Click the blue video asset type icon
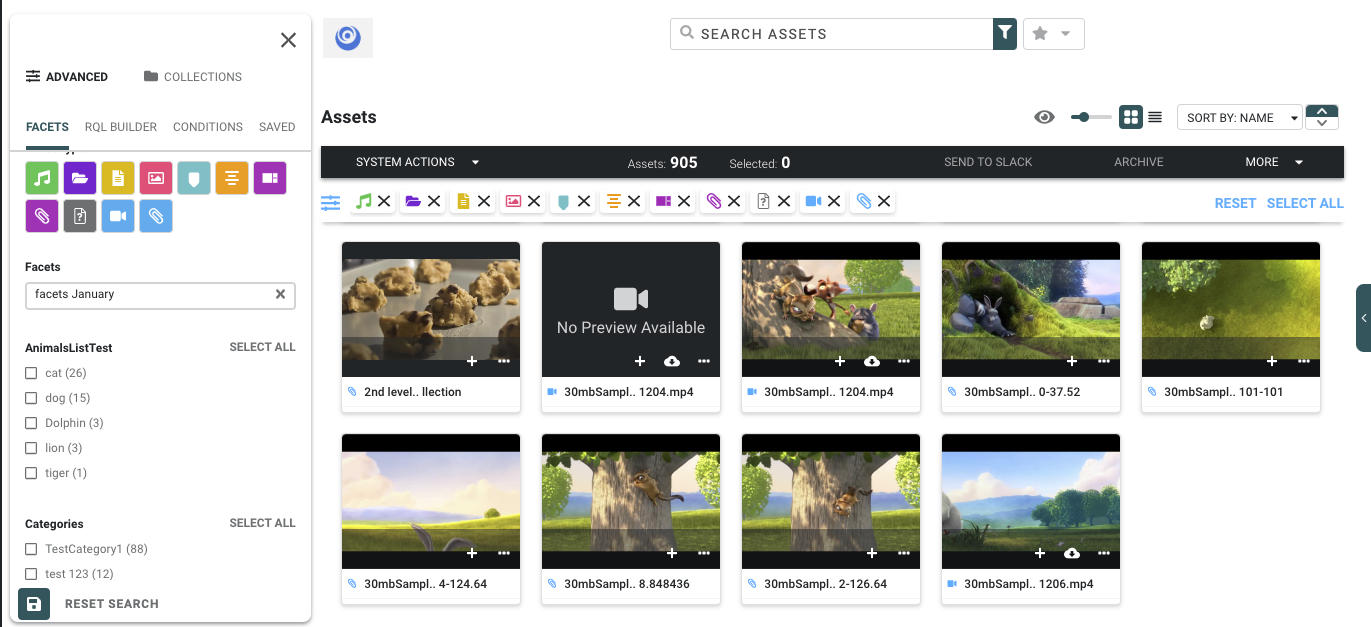The height and width of the screenshot is (627, 1371). pos(118,216)
